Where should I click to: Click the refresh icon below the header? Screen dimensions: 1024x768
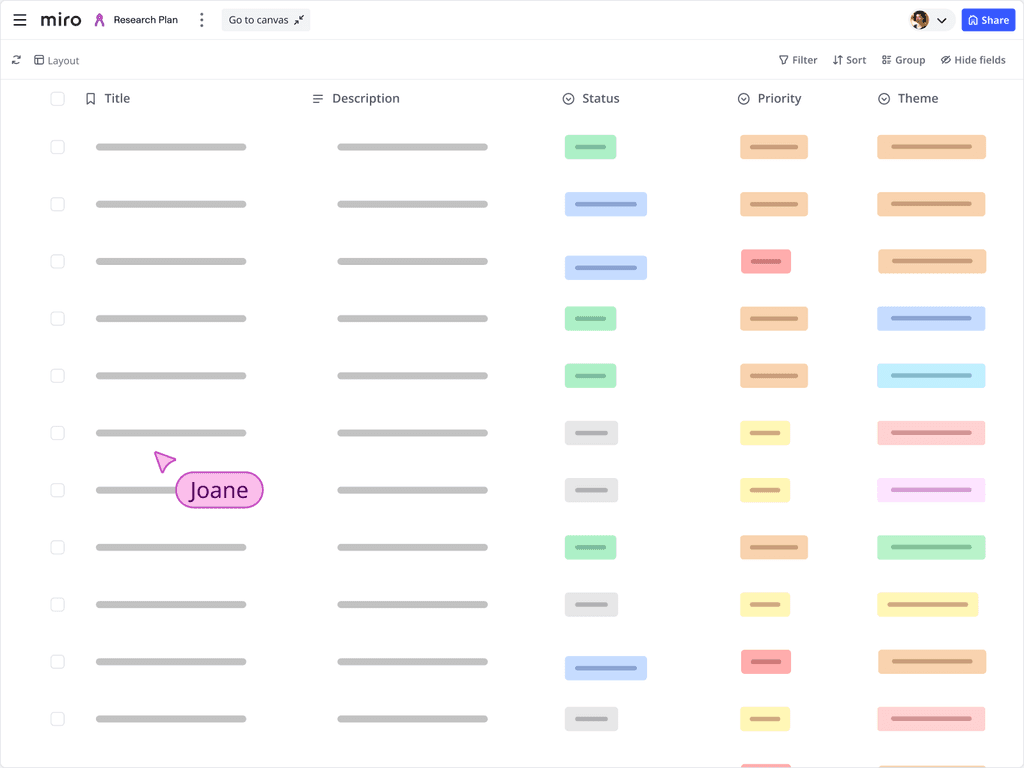pos(15,60)
